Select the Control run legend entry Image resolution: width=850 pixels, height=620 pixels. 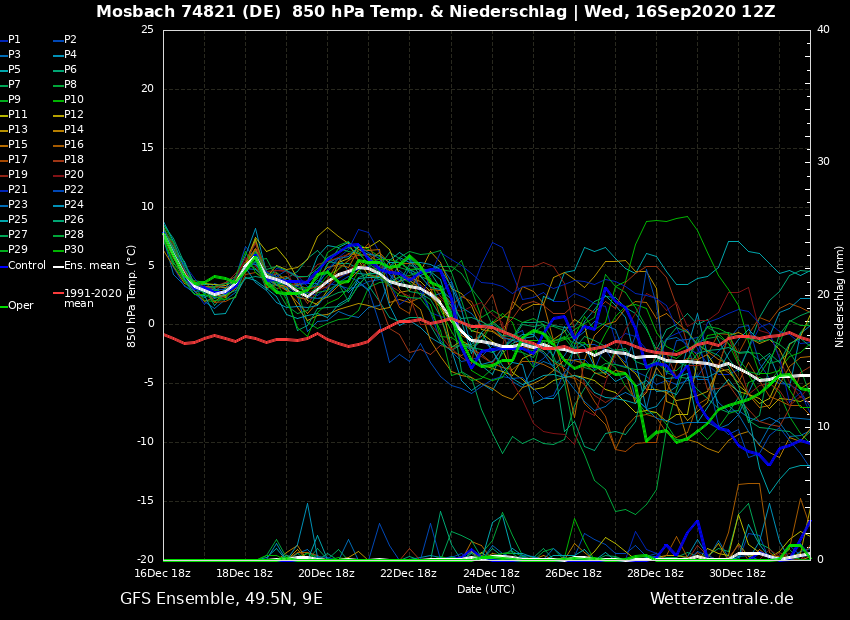[27, 266]
